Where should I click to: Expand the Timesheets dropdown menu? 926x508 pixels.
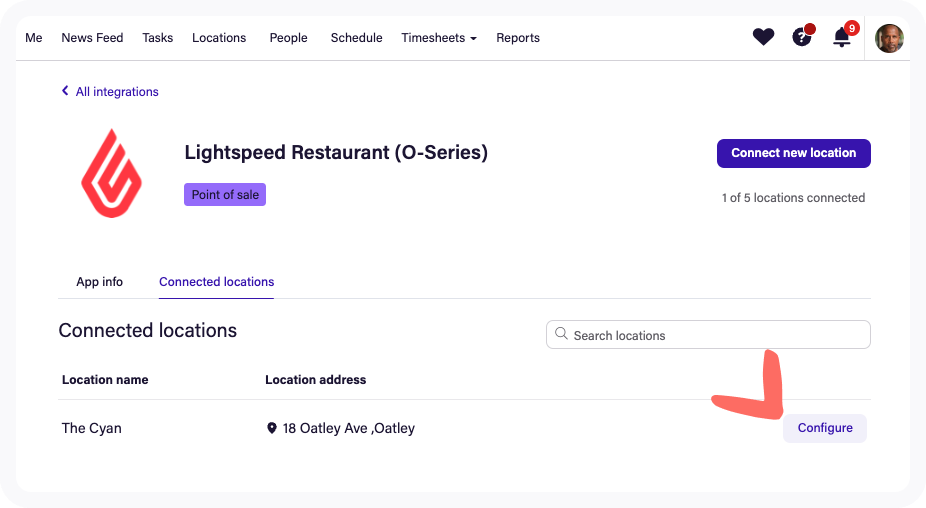(x=439, y=38)
